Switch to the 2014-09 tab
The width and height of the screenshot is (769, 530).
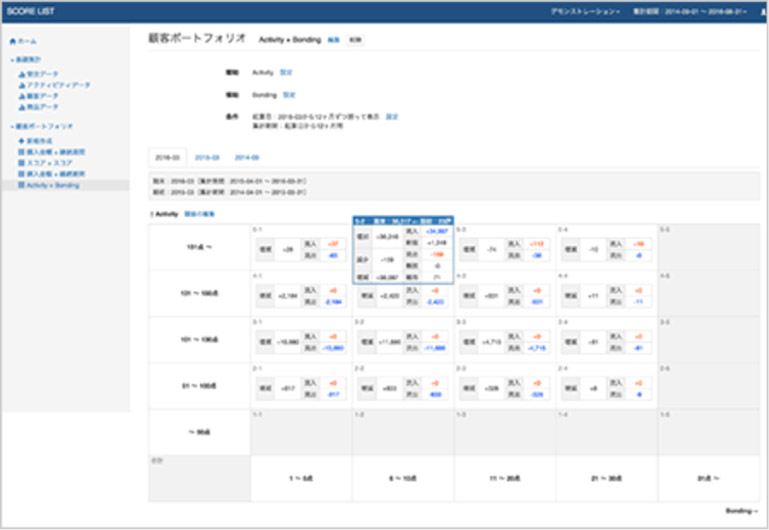point(247,158)
